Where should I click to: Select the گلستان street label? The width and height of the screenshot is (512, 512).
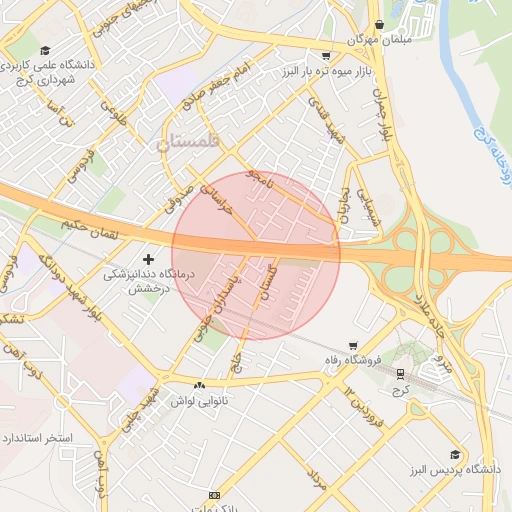[269, 283]
